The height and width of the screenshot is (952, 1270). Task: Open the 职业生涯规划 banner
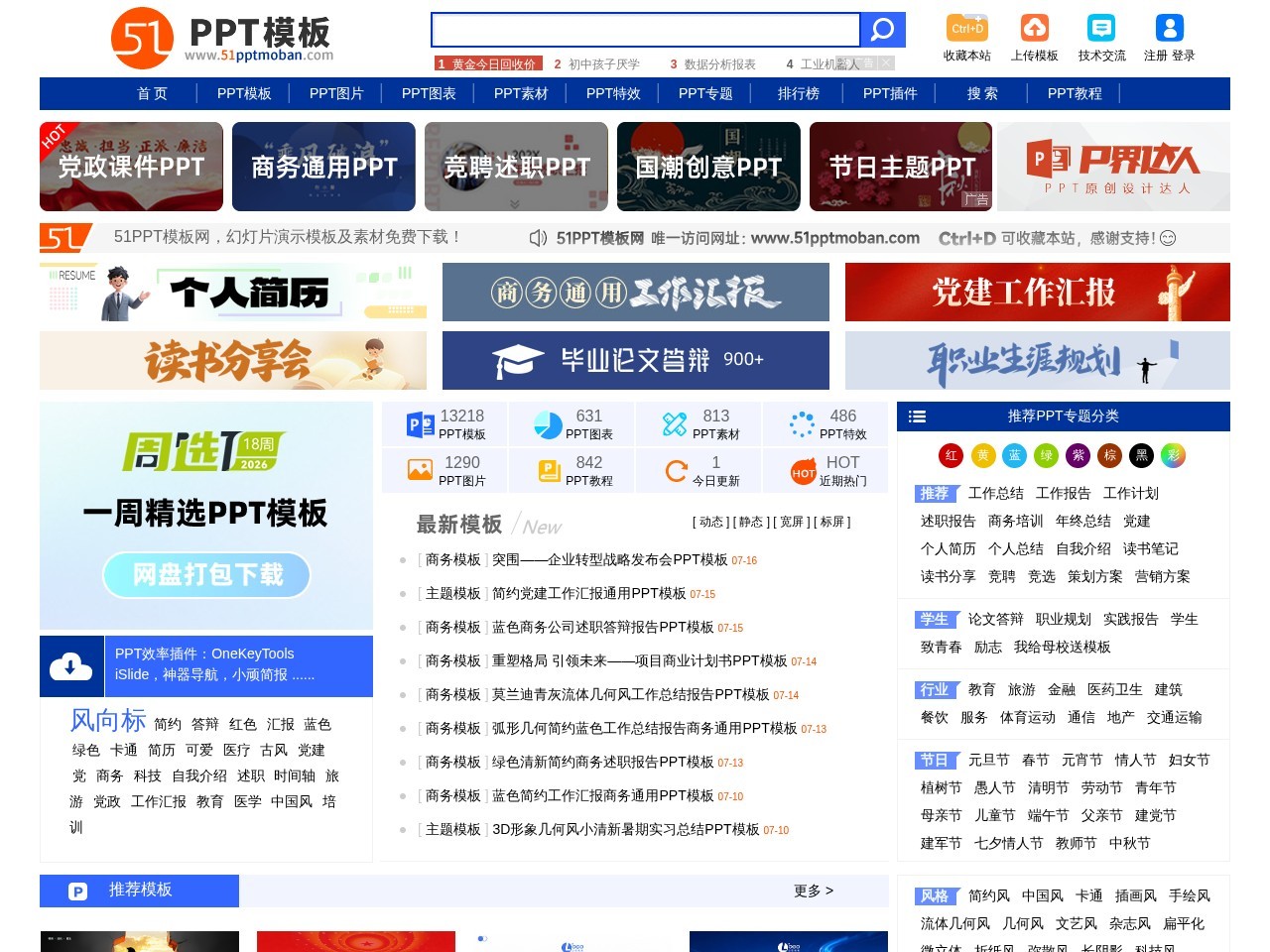pos(1038,360)
